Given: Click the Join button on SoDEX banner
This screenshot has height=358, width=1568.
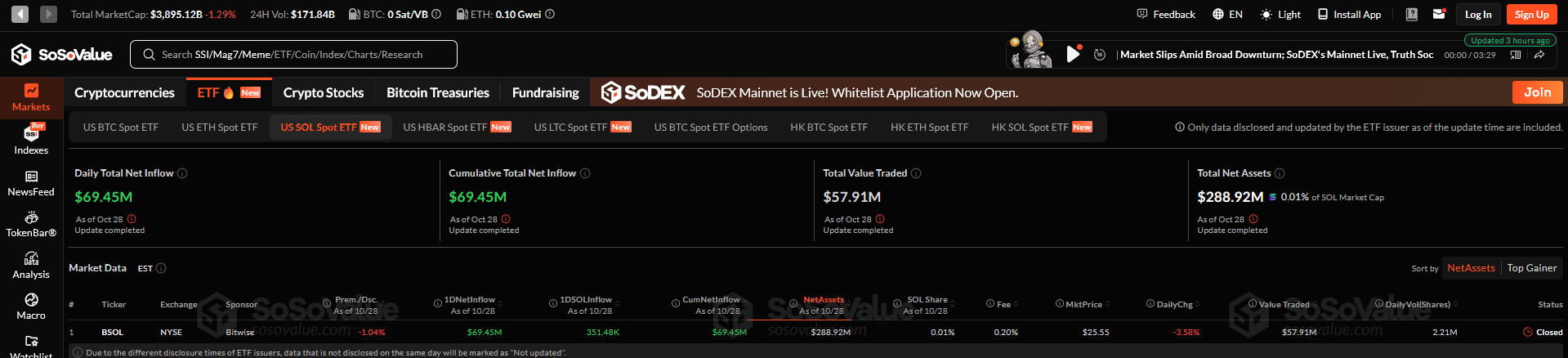Looking at the screenshot, I should (1537, 92).
